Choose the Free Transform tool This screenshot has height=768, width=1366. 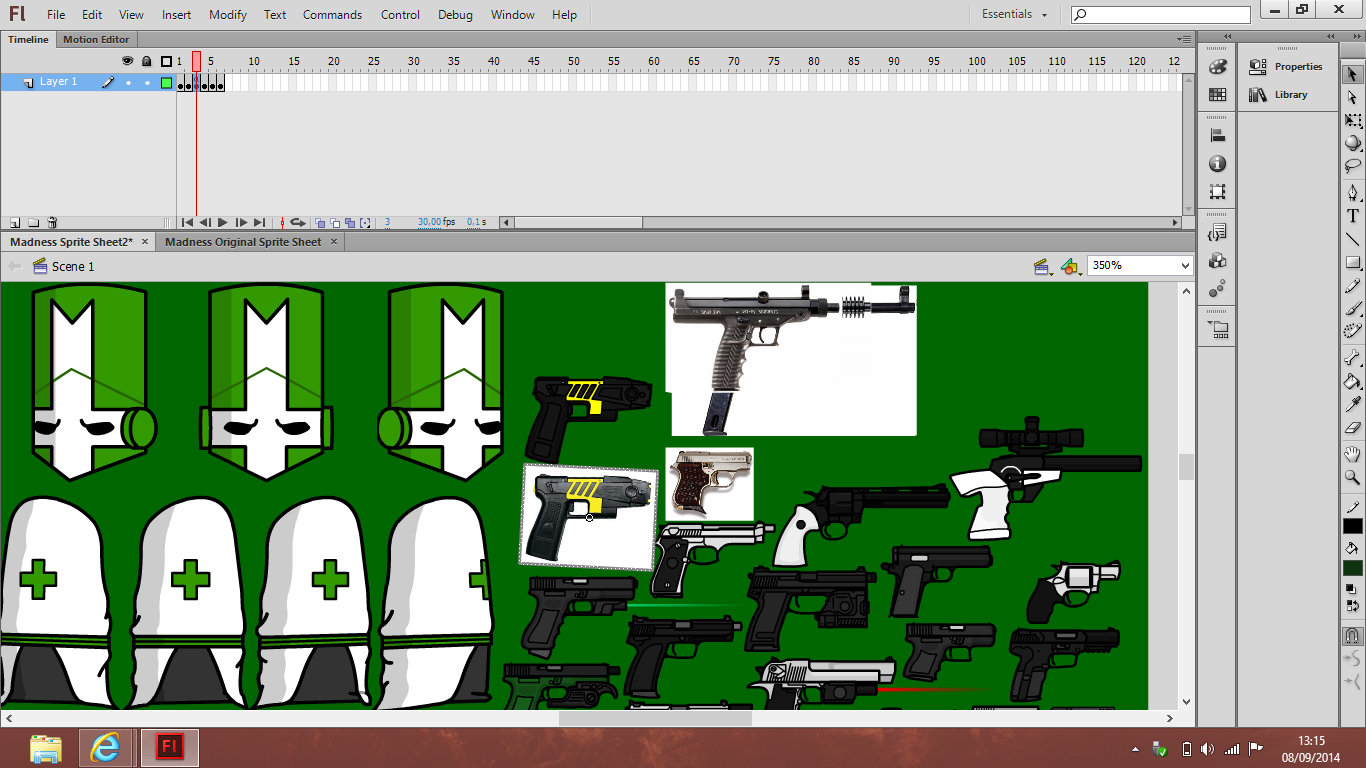[1352, 121]
